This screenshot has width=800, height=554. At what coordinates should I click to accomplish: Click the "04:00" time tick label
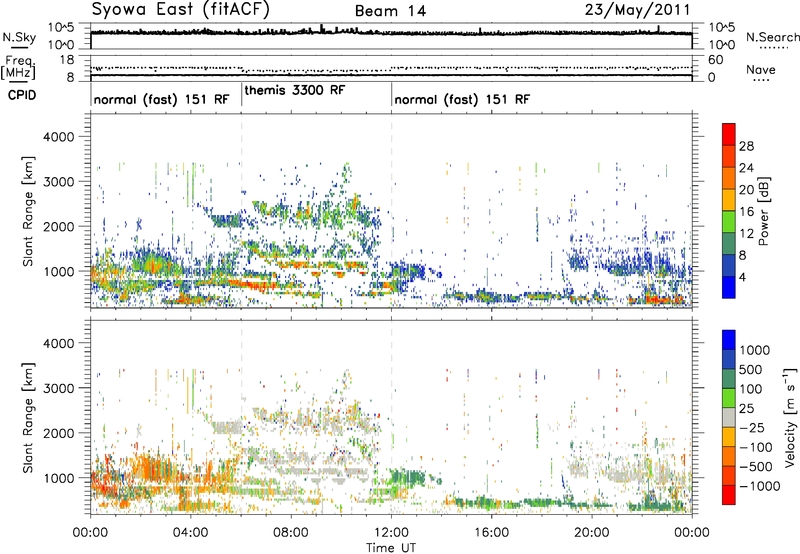click(190, 533)
